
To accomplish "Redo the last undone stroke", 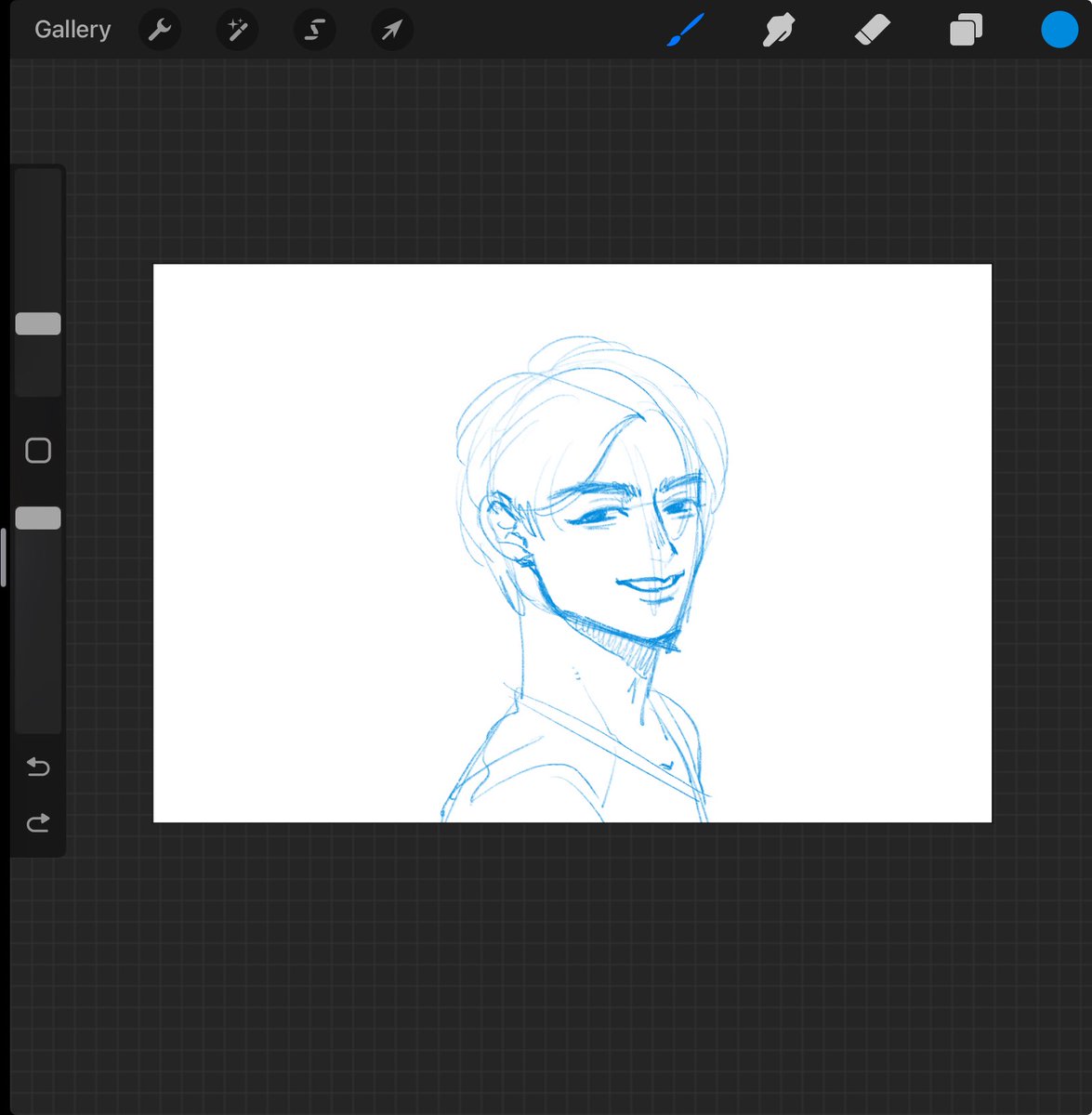I will (x=38, y=823).
